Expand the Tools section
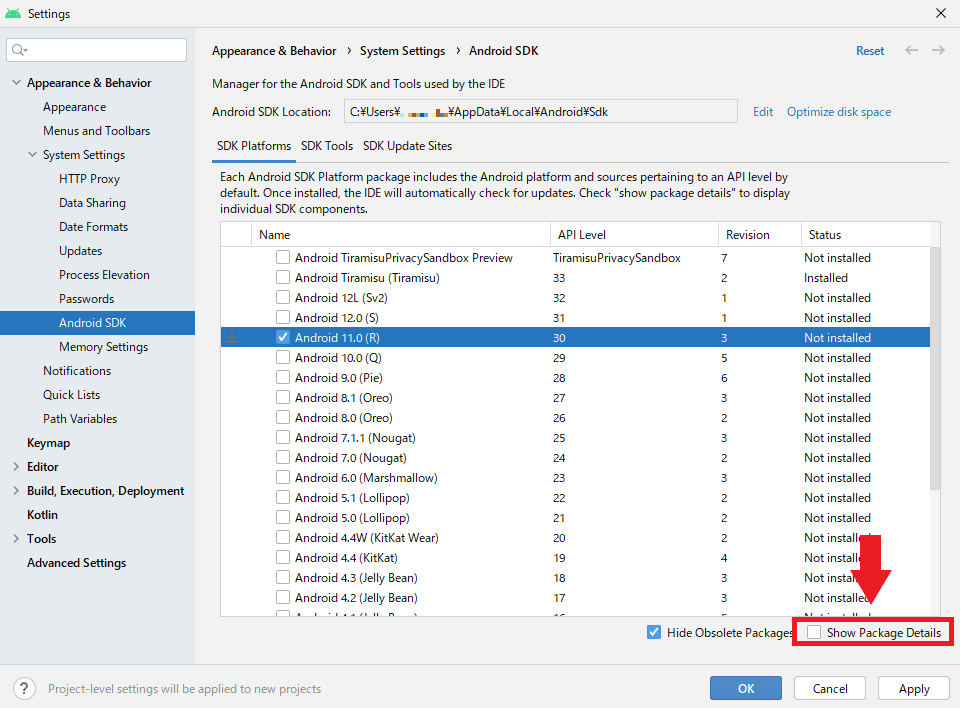 [15, 538]
